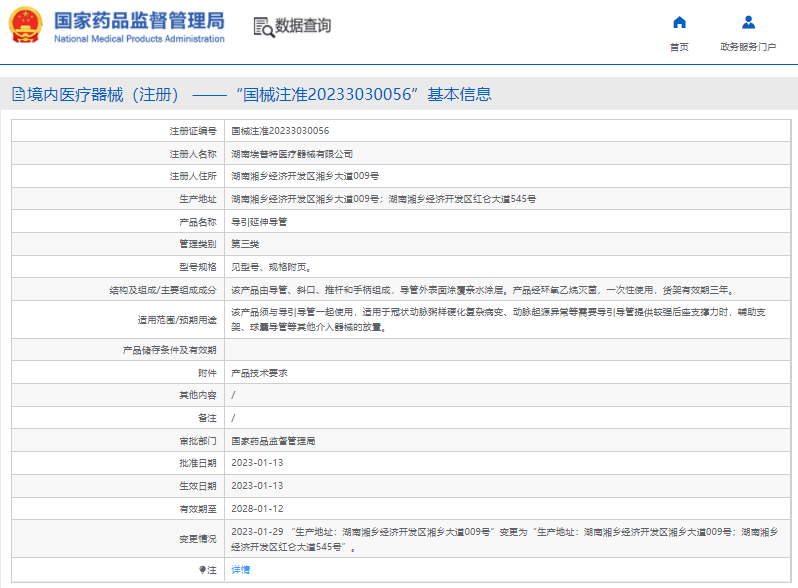The width and height of the screenshot is (798, 588).
Task: Click the 首页 text label
Action: [679, 47]
